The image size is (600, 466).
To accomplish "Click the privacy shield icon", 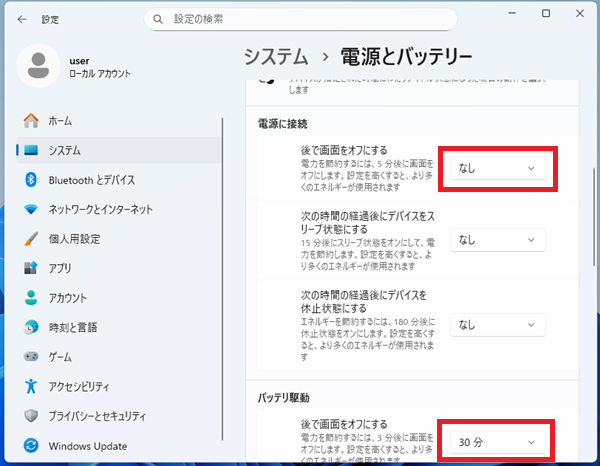I will [31, 416].
